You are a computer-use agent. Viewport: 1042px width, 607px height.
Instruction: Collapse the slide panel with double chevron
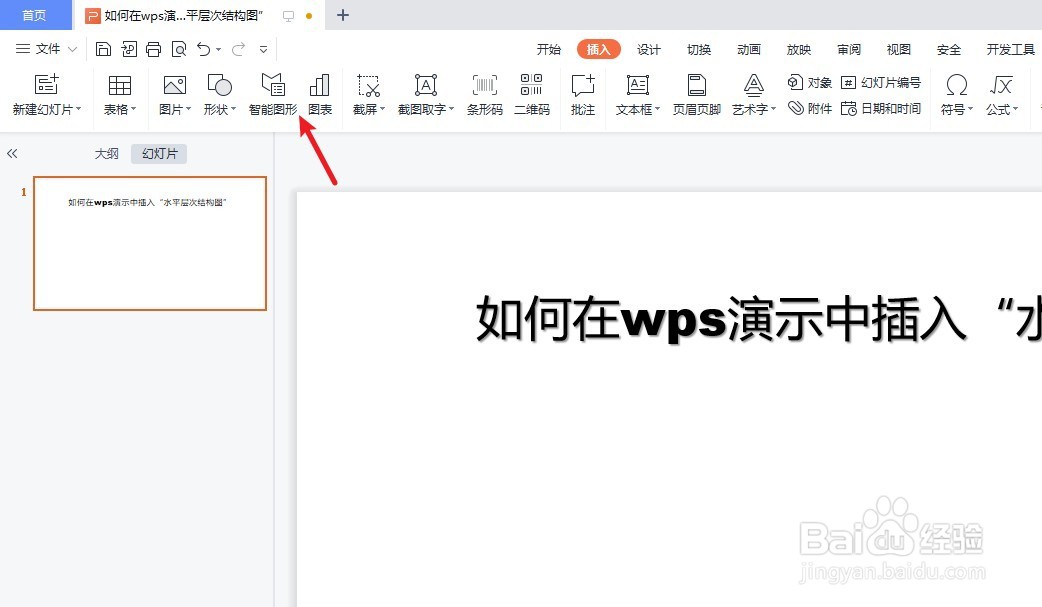point(12,154)
